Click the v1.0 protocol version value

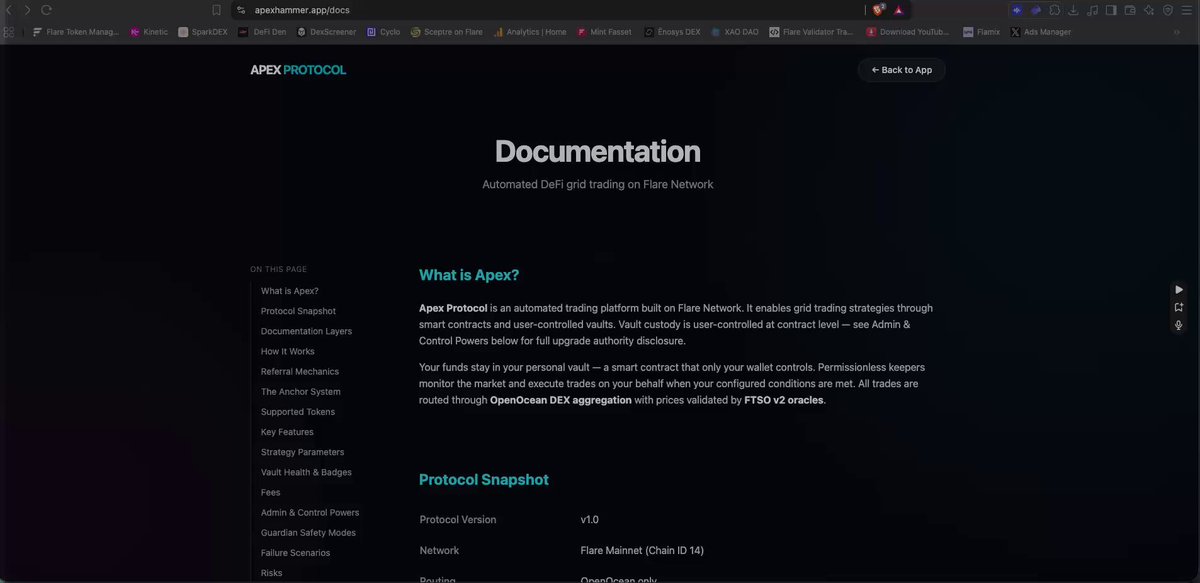590,520
